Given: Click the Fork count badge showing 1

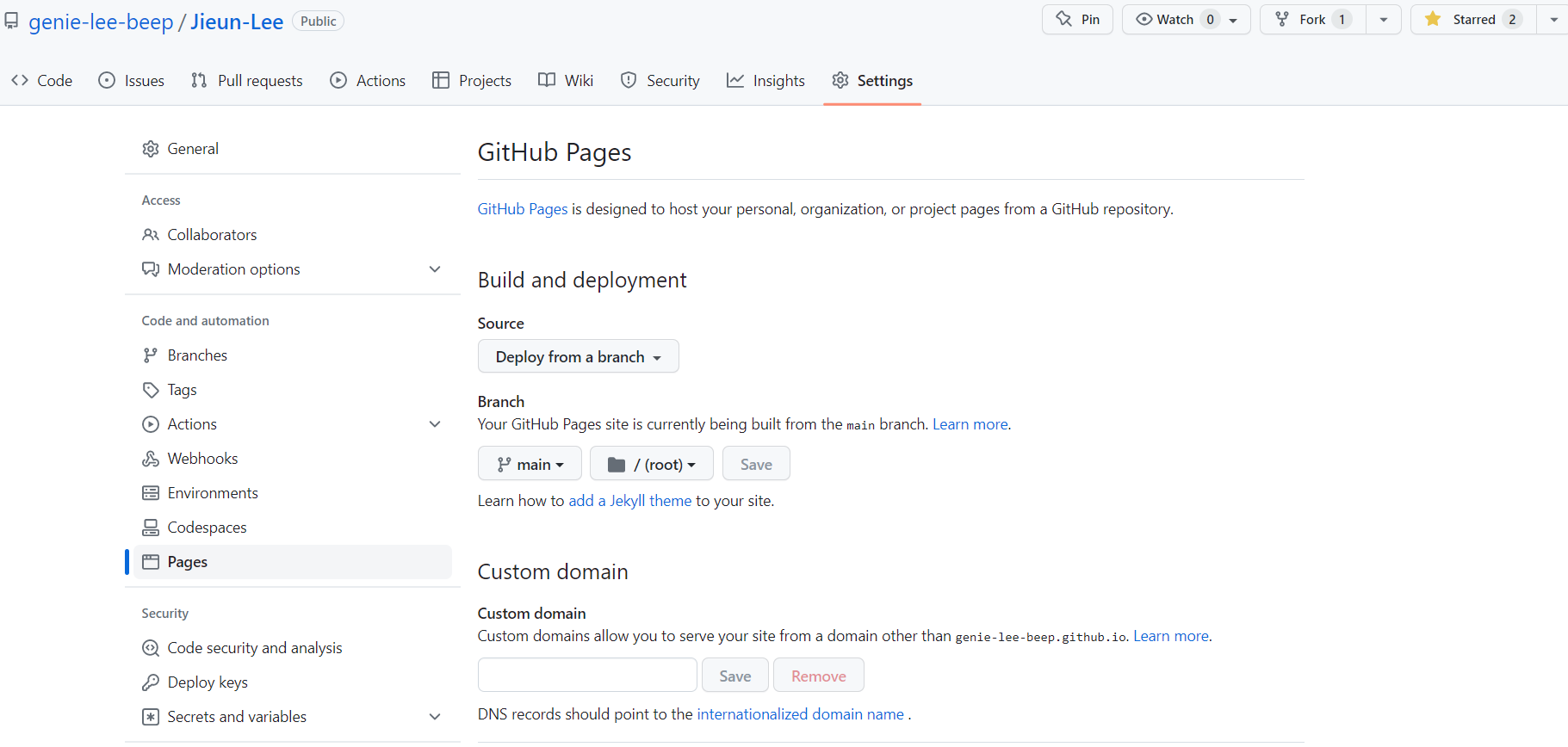Looking at the screenshot, I should coord(1342,20).
